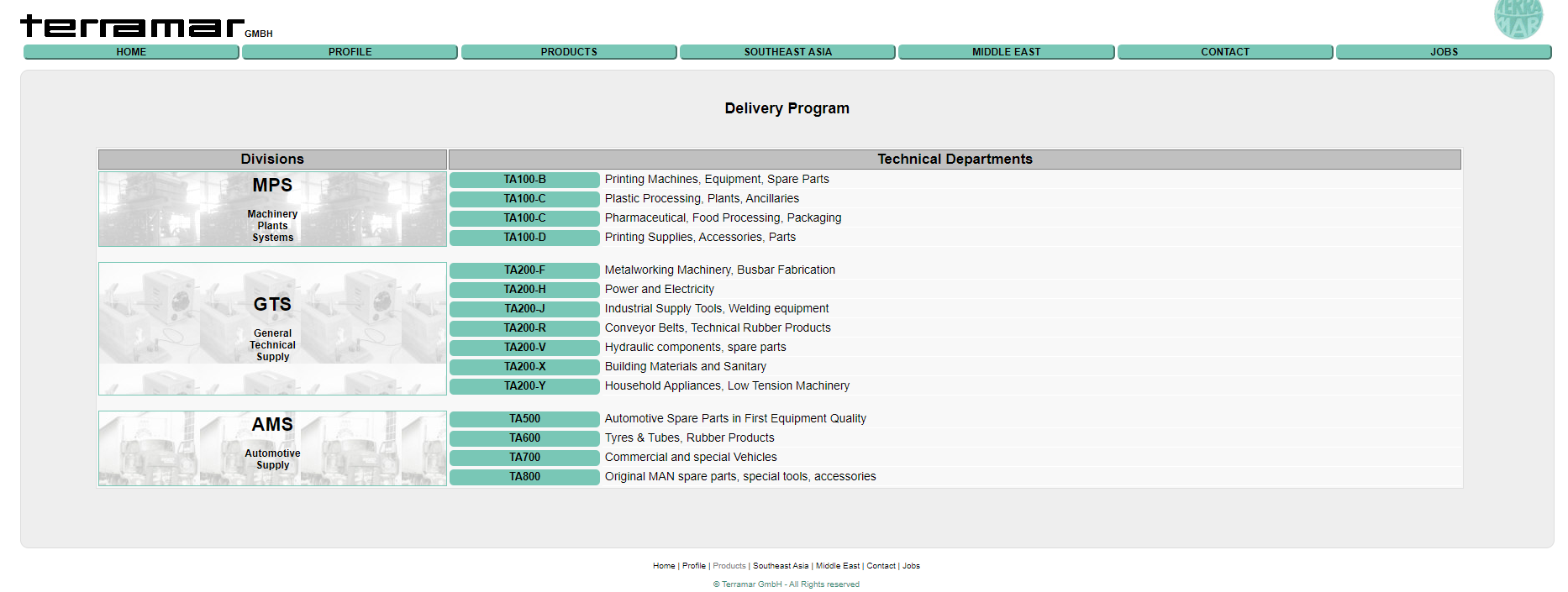Viewport: 1568px width, 592px height.
Task: Click the "Power and Electricity" description
Action: (660, 290)
